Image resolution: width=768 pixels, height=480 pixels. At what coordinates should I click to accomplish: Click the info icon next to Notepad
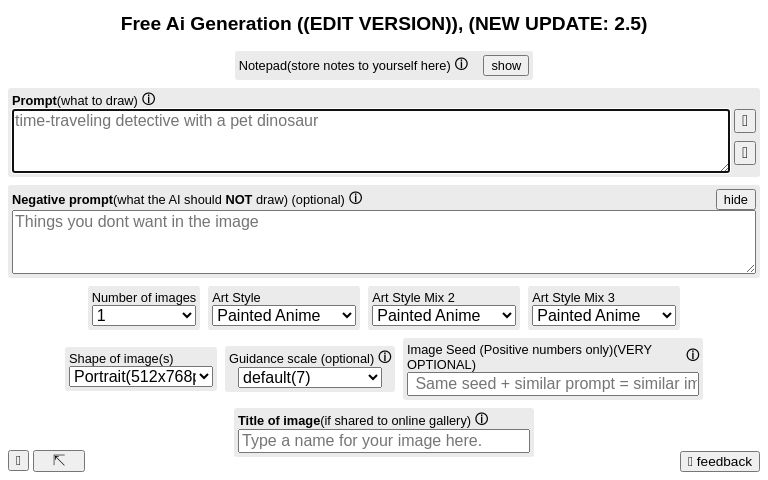tap(461, 64)
